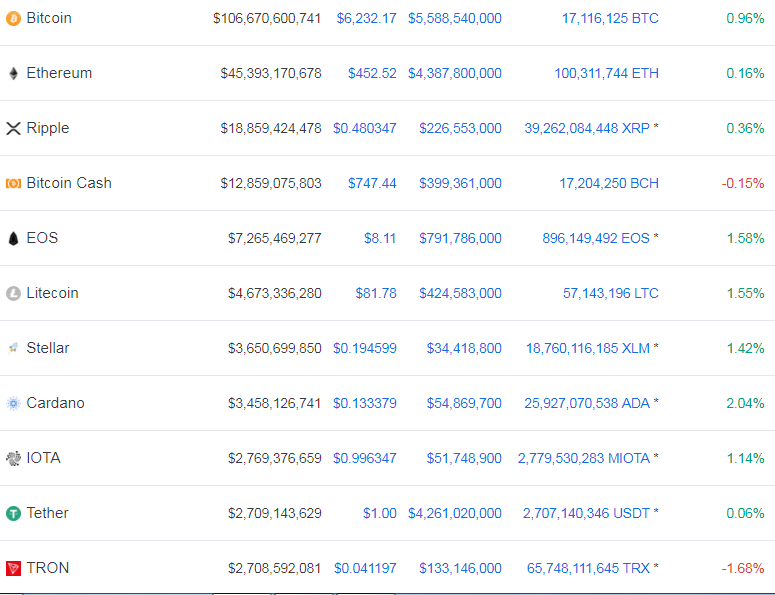Click the Ethereum diamond logo icon
Viewport: 775px width, 595px height.
[x=13, y=74]
